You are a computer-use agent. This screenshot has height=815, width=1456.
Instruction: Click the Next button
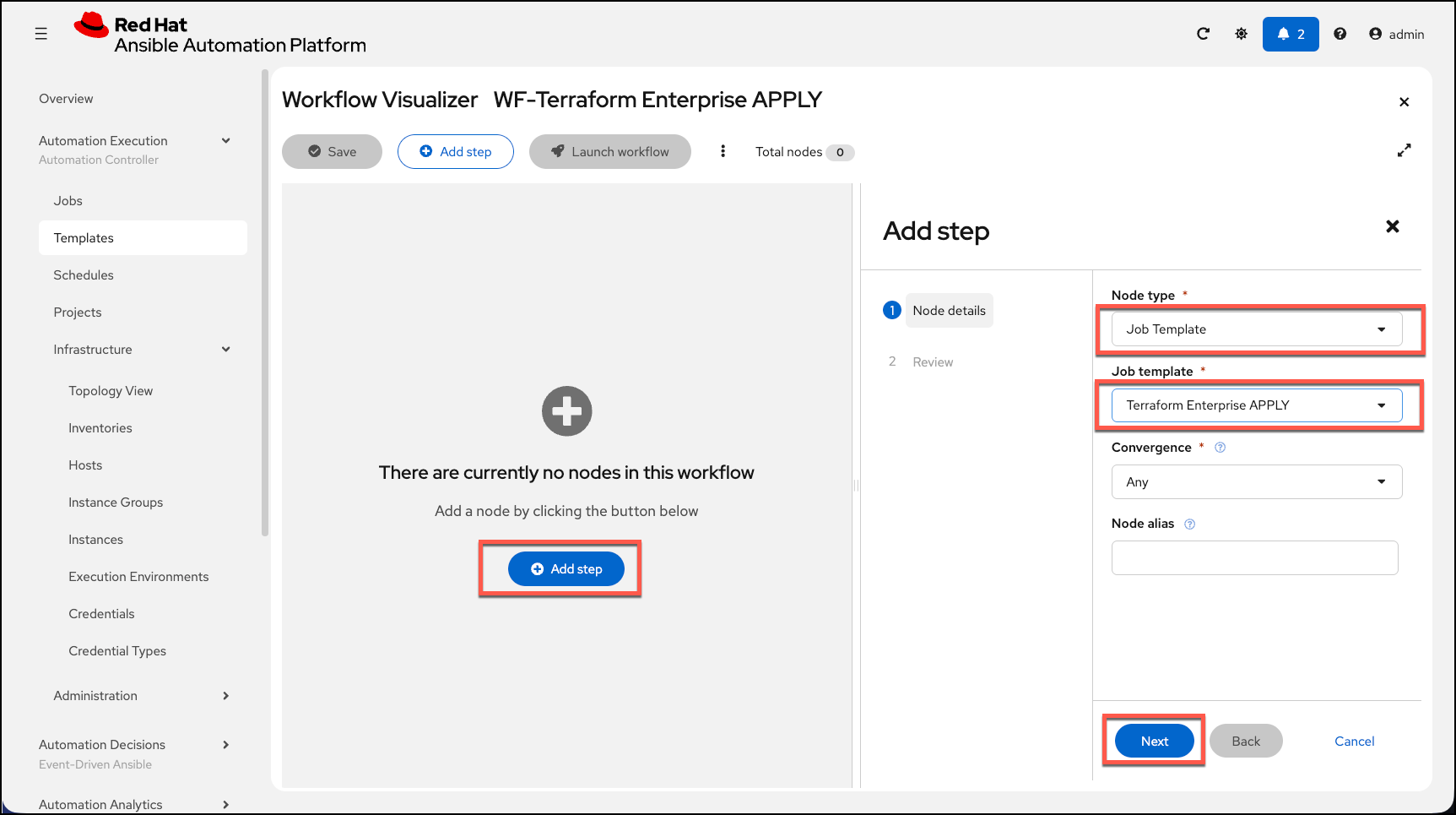1154,741
